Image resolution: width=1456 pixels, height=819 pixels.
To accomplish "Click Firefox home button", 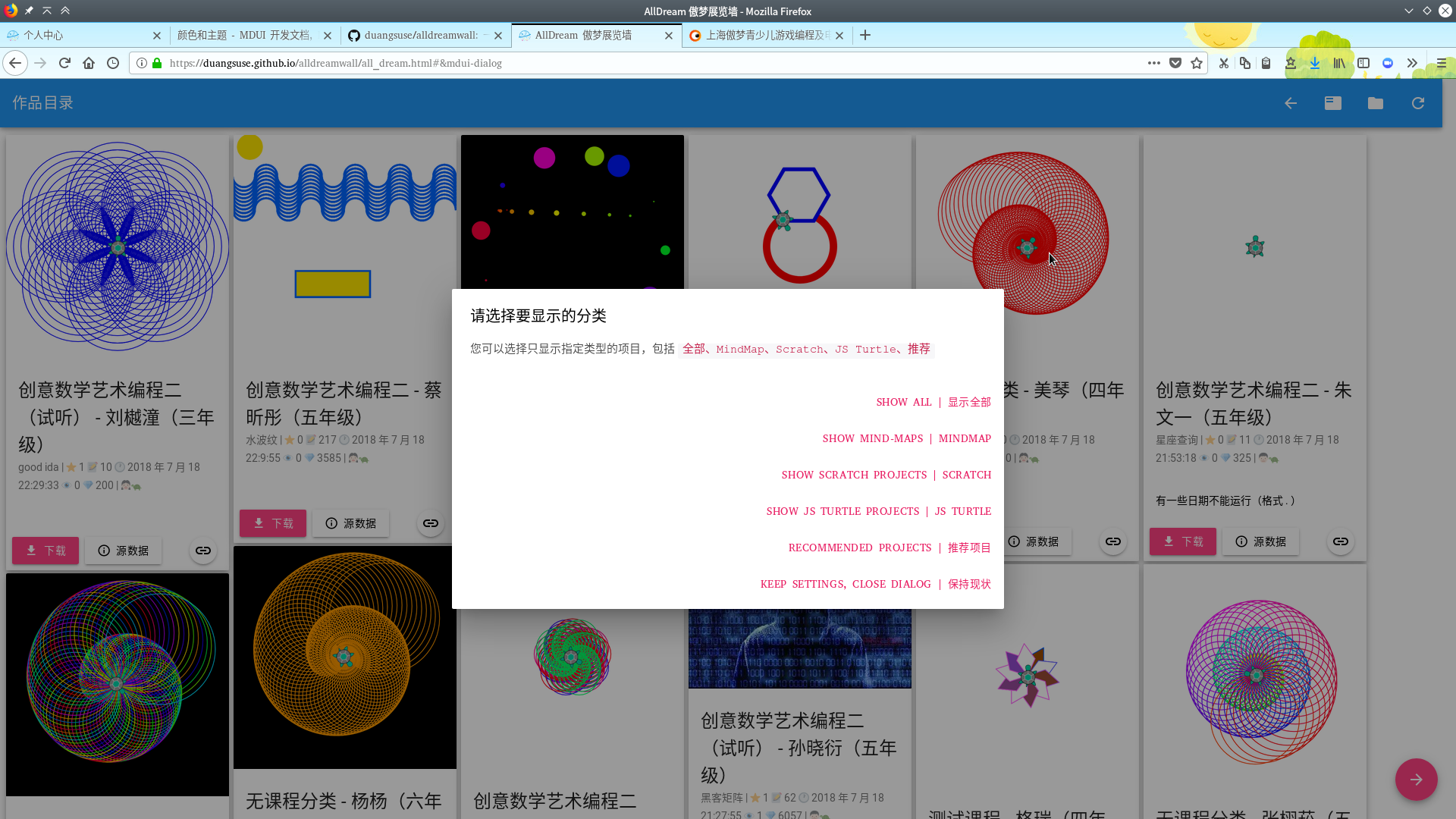I will (x=89, y=63).
